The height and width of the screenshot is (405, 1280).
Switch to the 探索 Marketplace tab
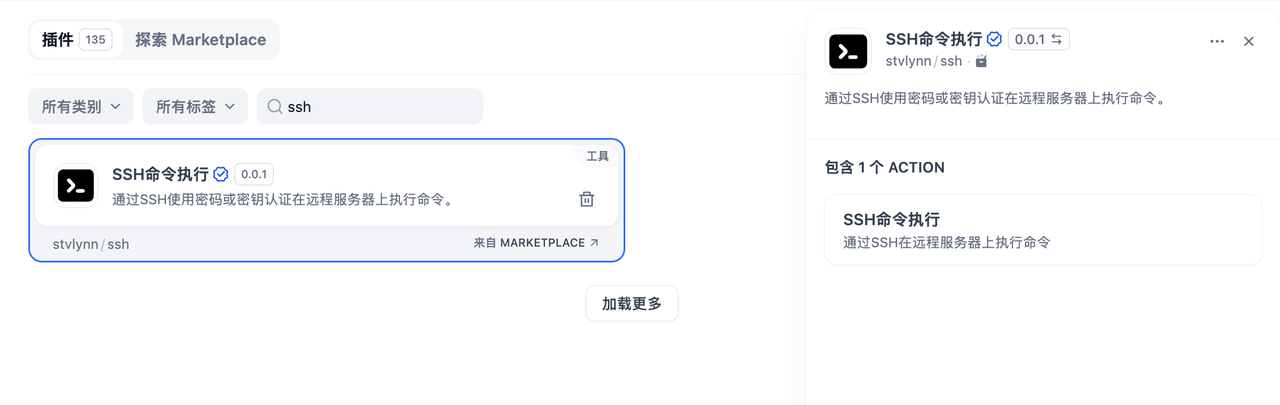pos(201,40)
